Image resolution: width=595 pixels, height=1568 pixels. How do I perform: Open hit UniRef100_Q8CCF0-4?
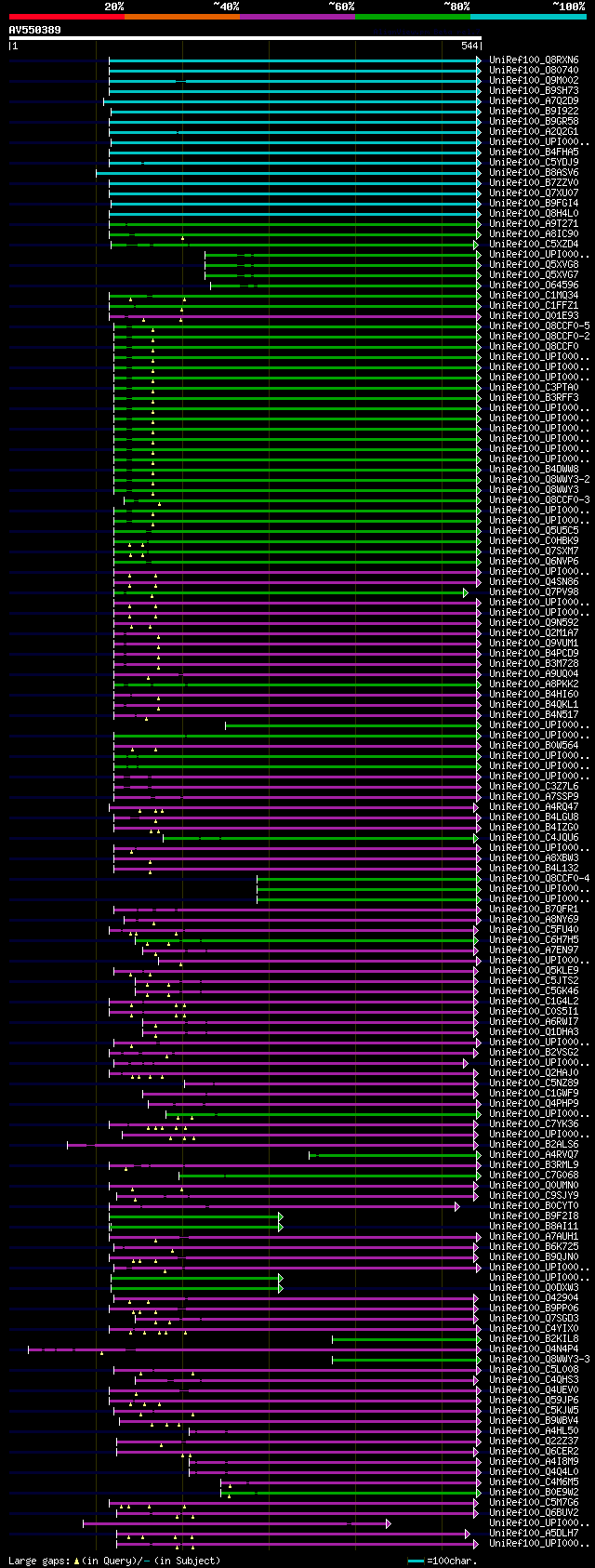coord(539,878)
